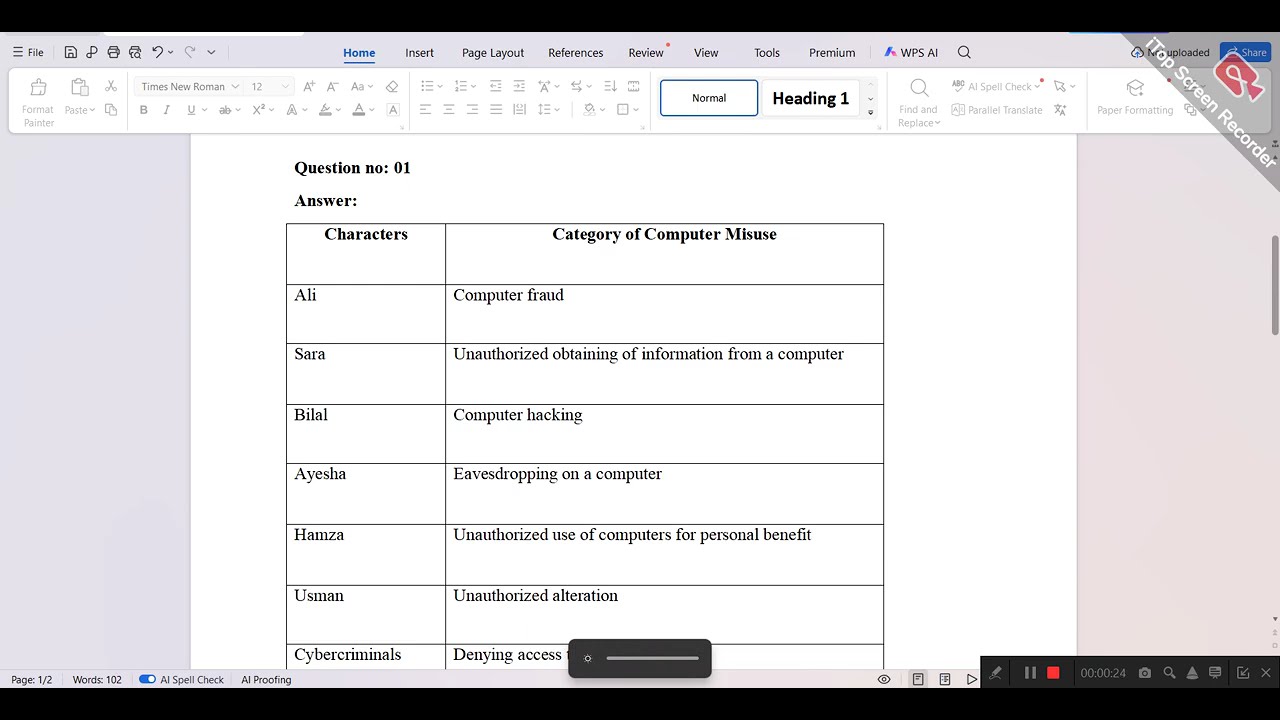Click the eye protection mode icon
Viewport: 1280px width, 720px height.
coord(884,680)
